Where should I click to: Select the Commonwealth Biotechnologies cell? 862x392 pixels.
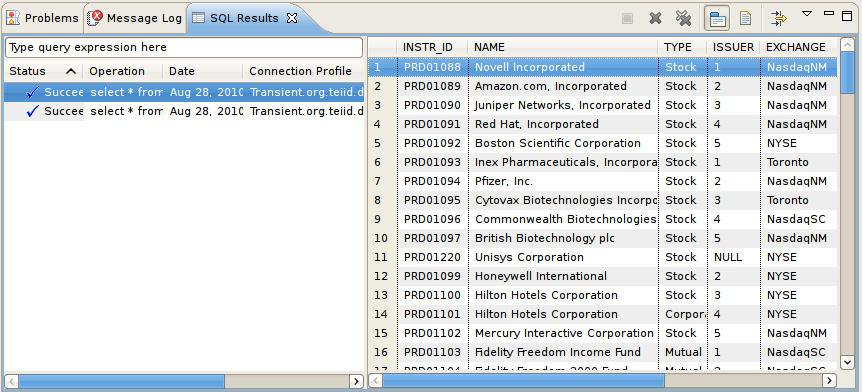563,219
